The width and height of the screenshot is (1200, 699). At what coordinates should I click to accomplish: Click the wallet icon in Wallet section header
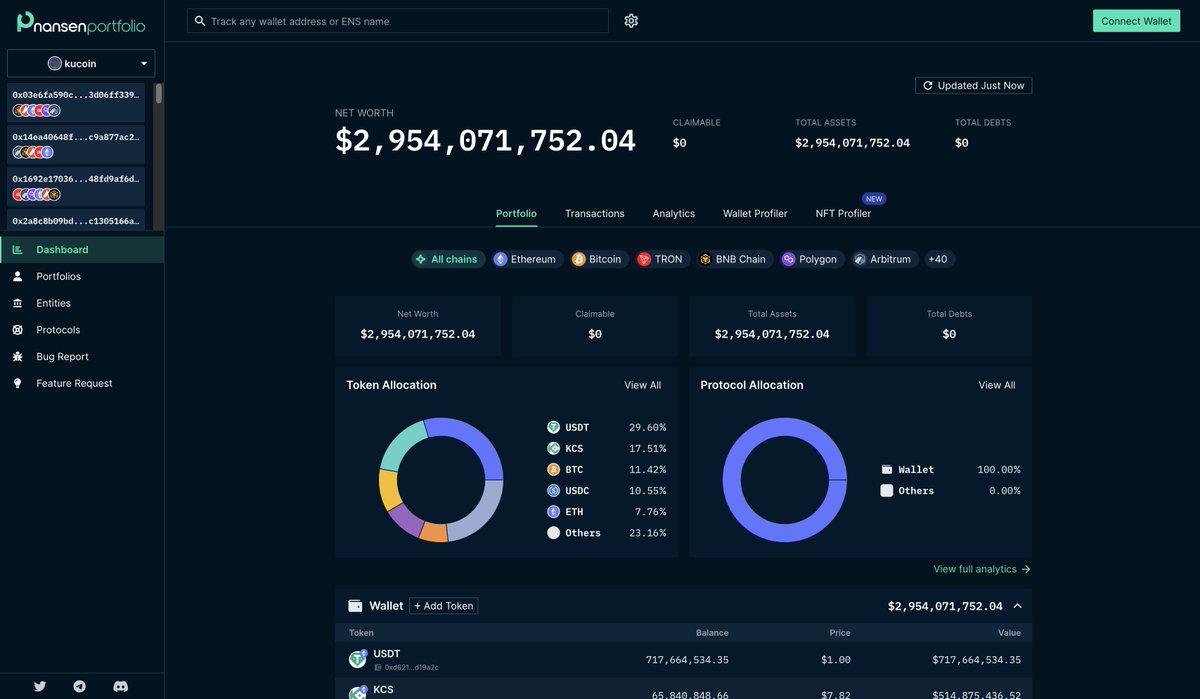pos(355,606)
